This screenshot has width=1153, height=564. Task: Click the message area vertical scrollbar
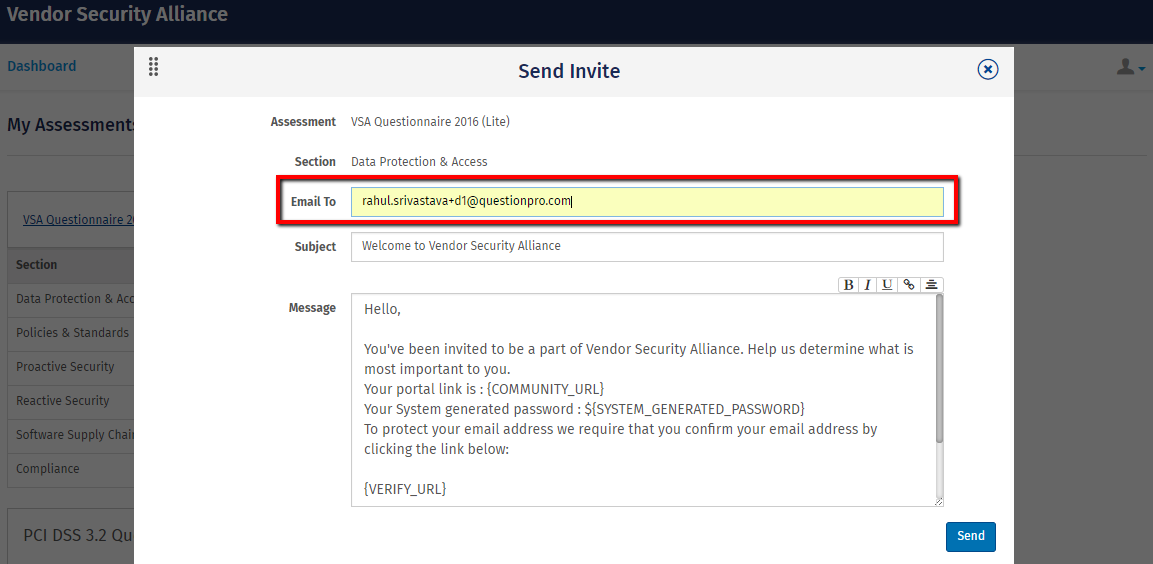click(939, 370)
